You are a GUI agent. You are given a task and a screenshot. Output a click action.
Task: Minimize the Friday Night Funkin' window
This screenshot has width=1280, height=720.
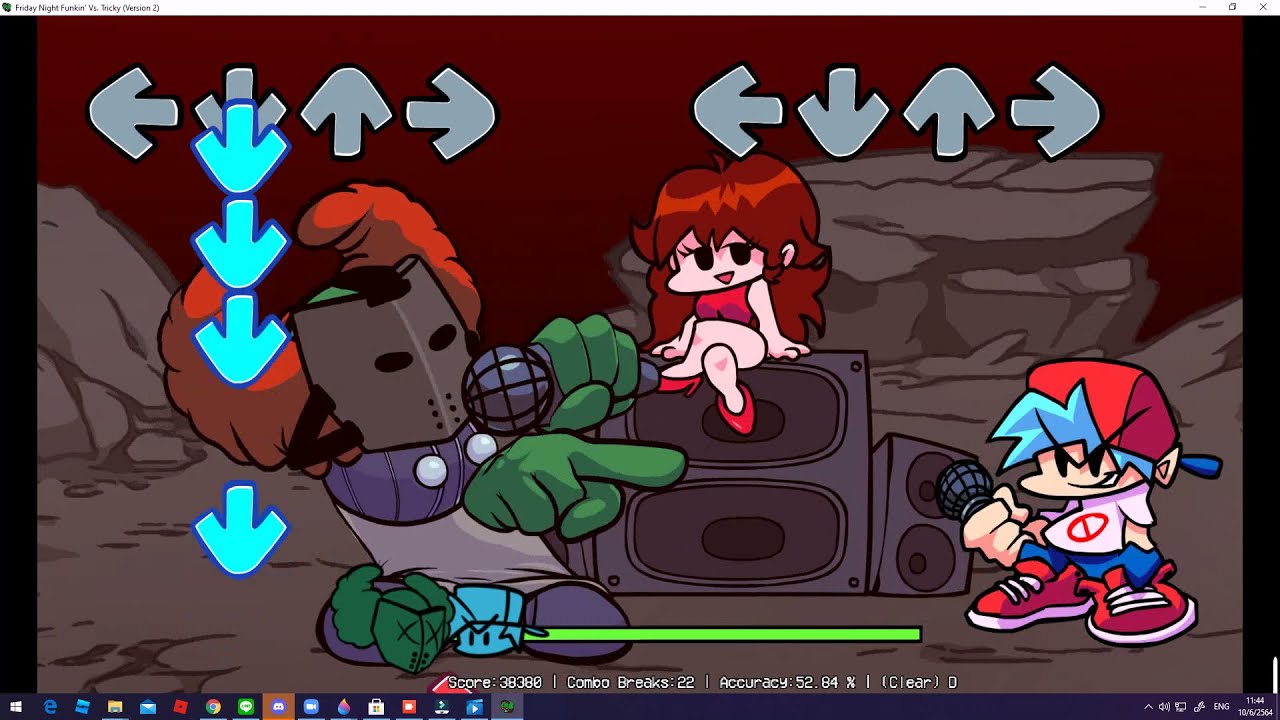tap(1203, 7)
